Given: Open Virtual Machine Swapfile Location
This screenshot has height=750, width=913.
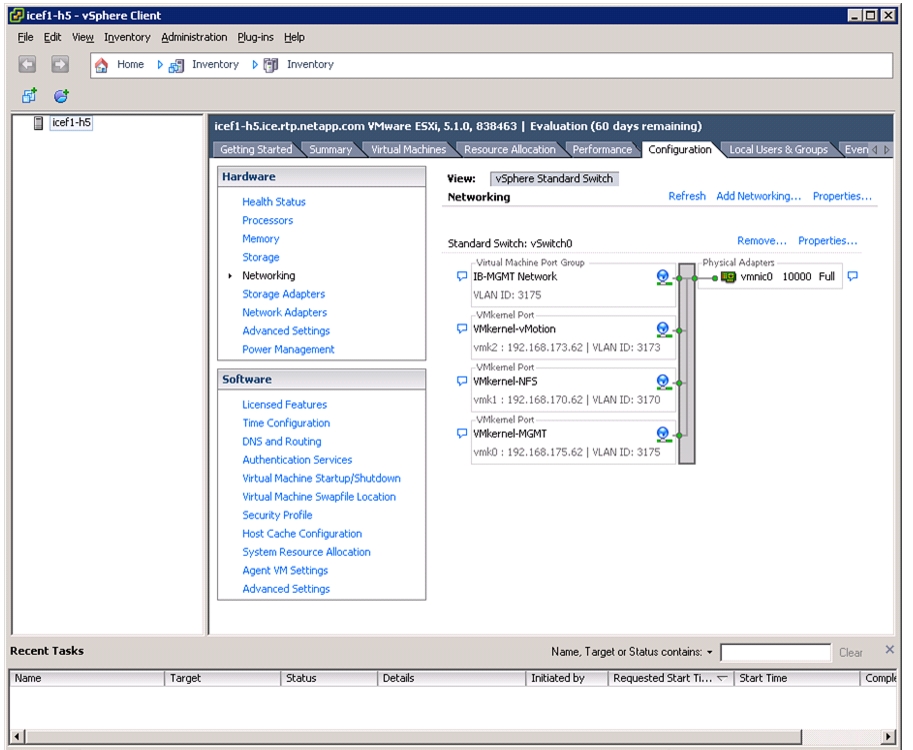Looking at the screenshot, I should pyautogui.click(x=319, y=497).
